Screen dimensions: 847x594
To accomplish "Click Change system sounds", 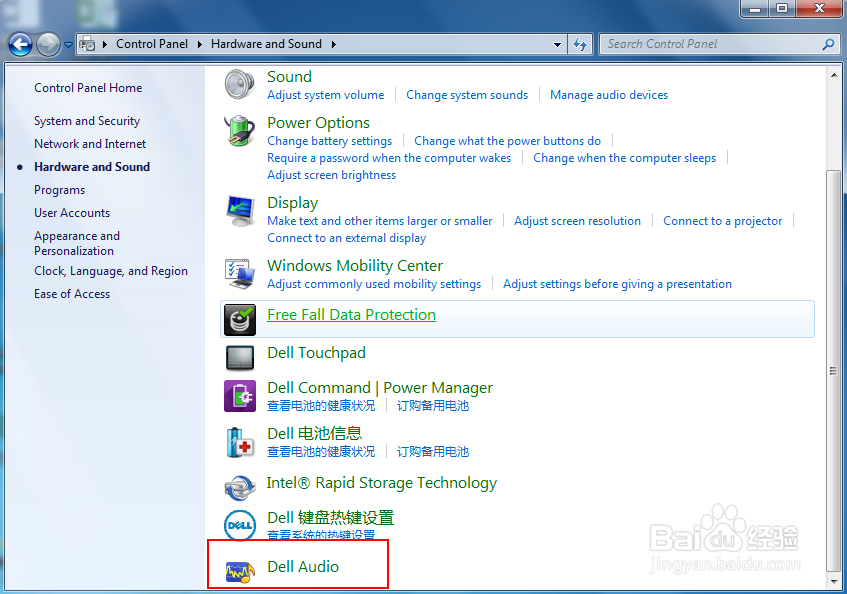I will [x=467, y=95].
